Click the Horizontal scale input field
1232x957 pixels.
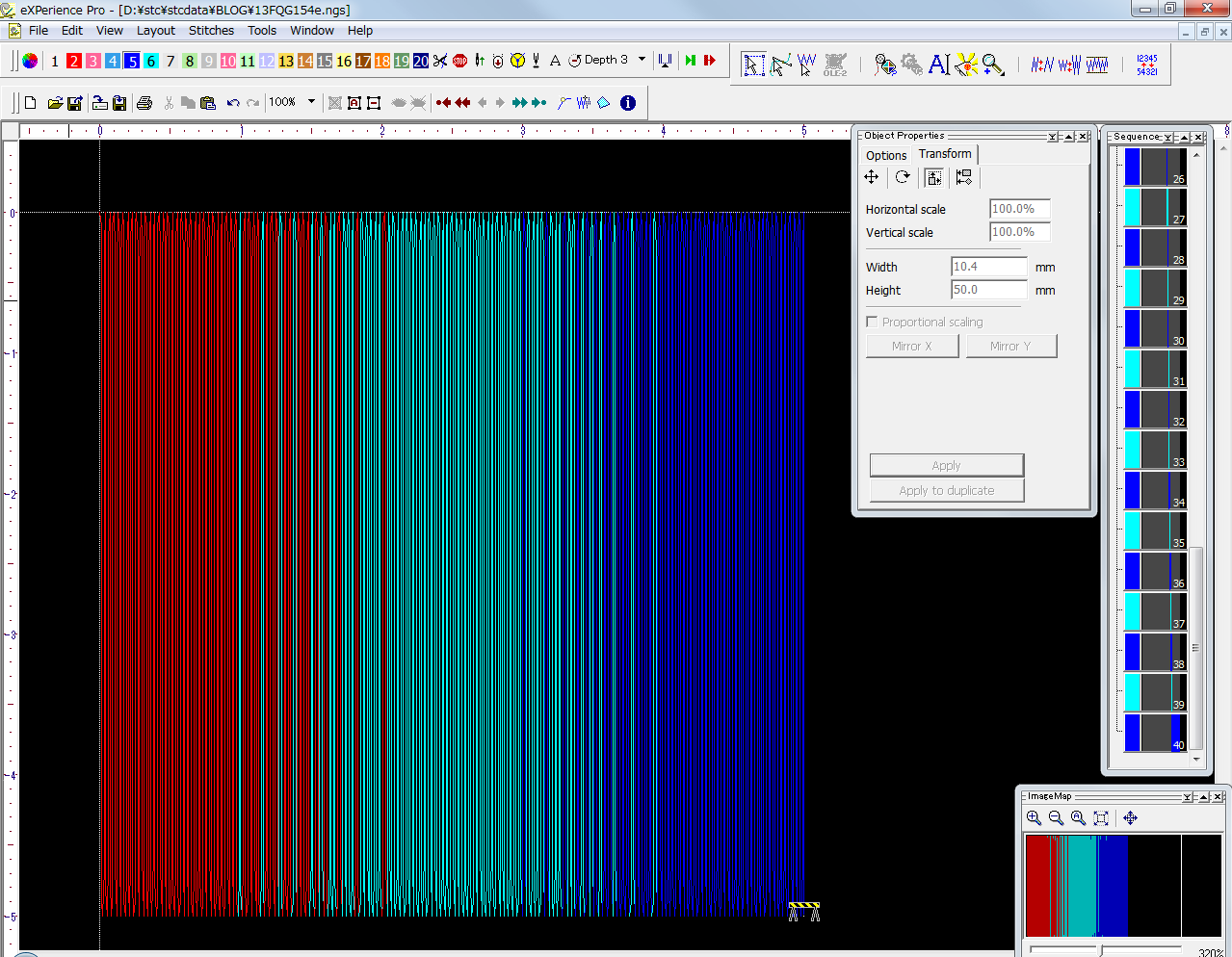[1020, 209]
